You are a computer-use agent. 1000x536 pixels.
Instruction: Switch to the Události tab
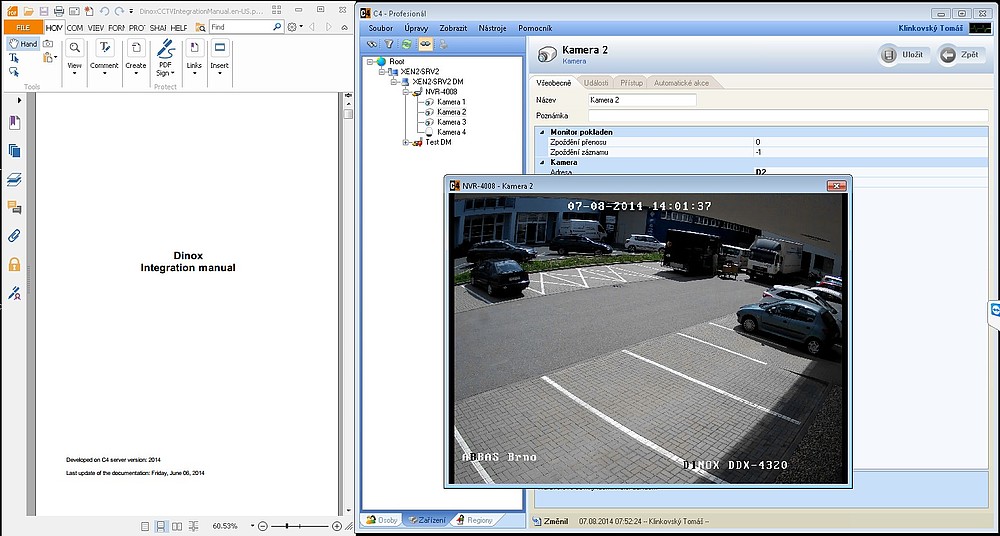tap(596, 83)
